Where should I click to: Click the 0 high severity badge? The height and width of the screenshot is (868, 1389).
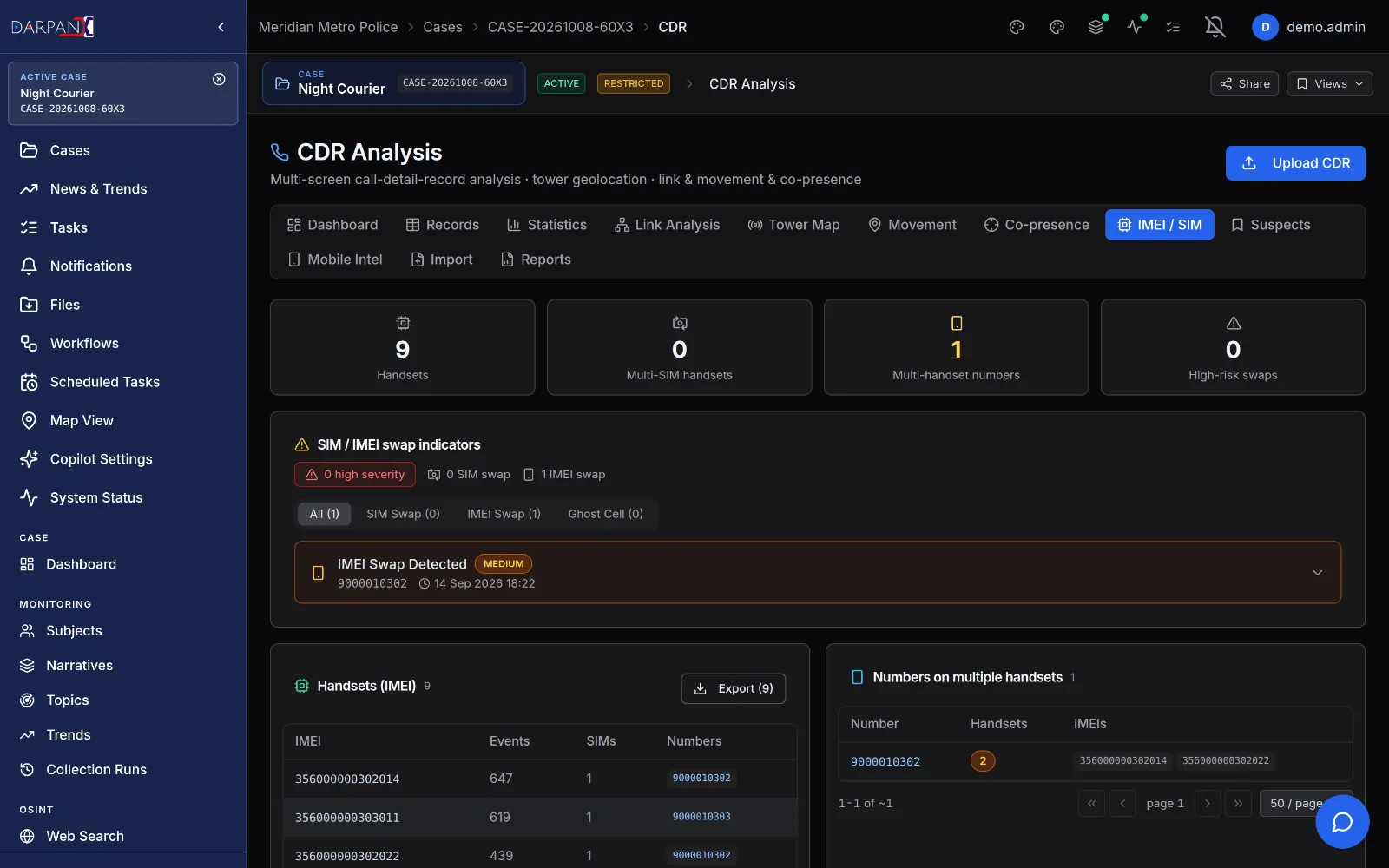[x=355, y=475]
